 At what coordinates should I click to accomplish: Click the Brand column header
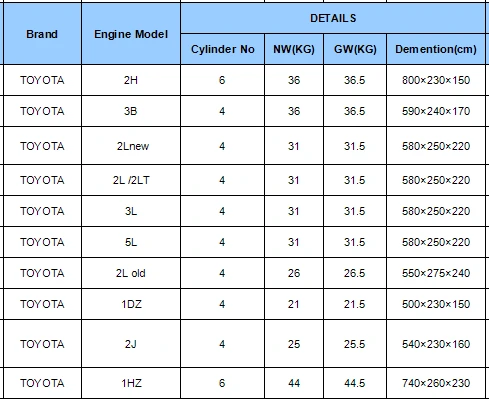point(42,34)
